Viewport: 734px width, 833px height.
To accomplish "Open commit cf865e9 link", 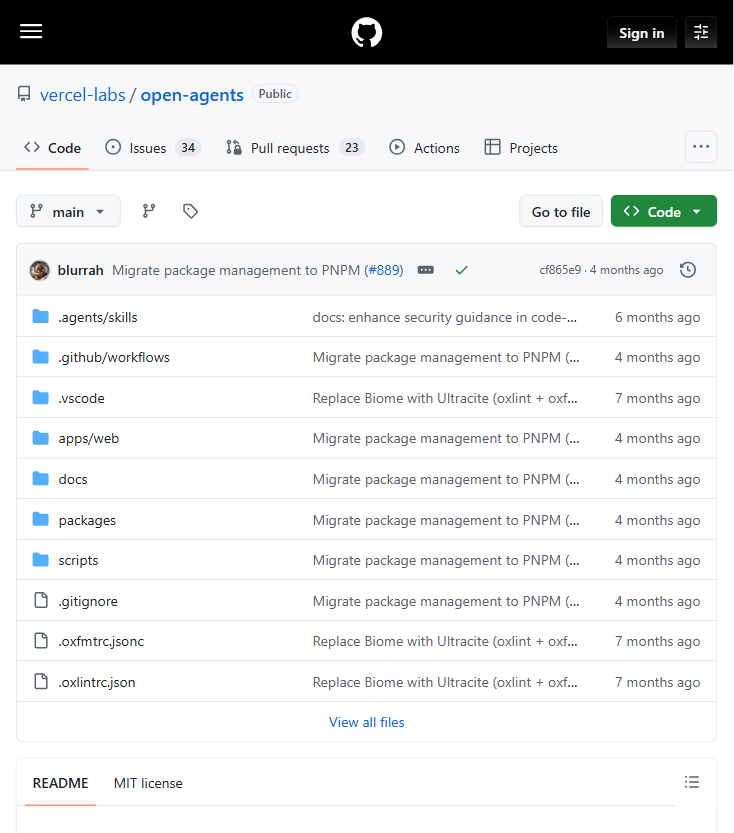I will 560,270.
